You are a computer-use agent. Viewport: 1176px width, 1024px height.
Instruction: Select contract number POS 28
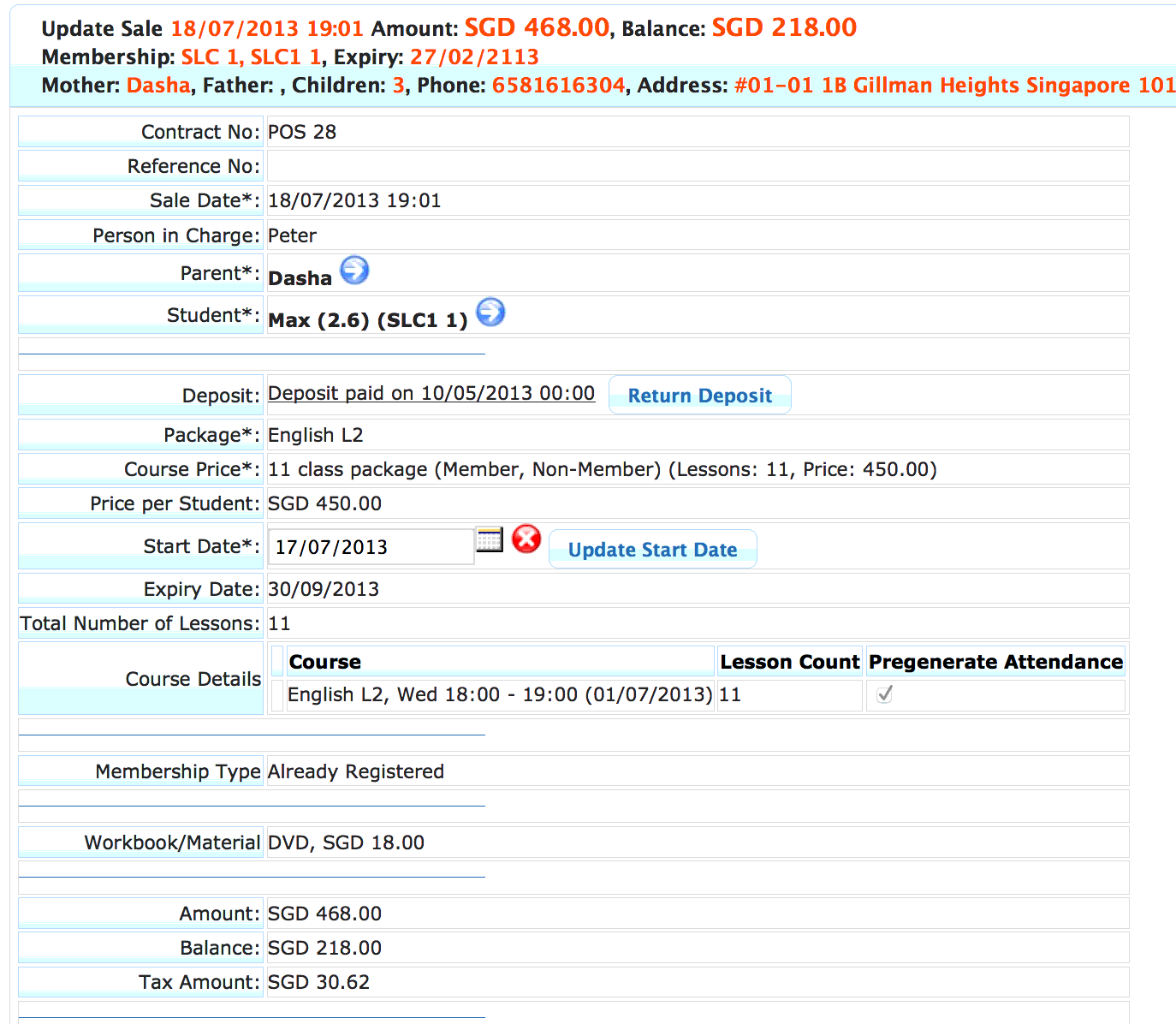(x=302, y=132)
